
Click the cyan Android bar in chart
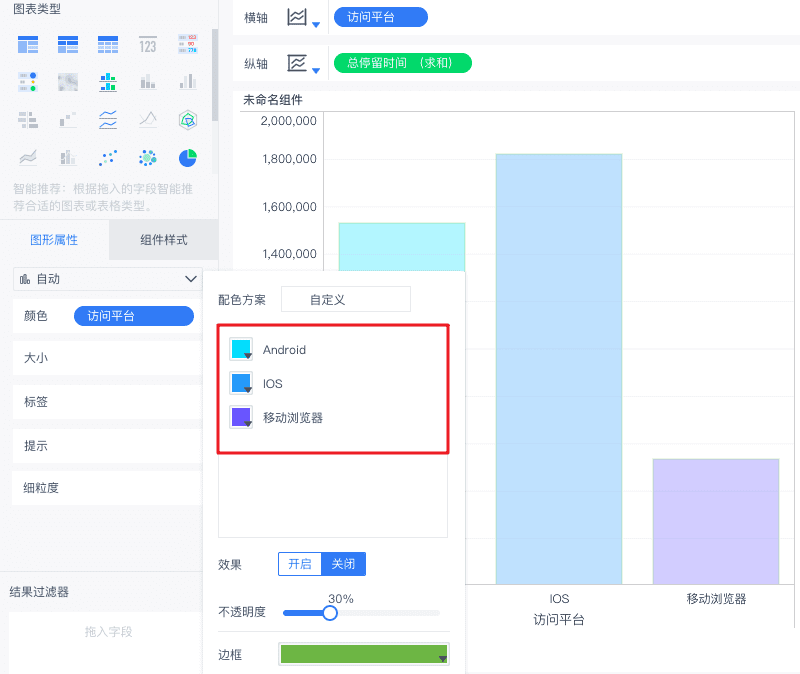click(x=402, y=247)
